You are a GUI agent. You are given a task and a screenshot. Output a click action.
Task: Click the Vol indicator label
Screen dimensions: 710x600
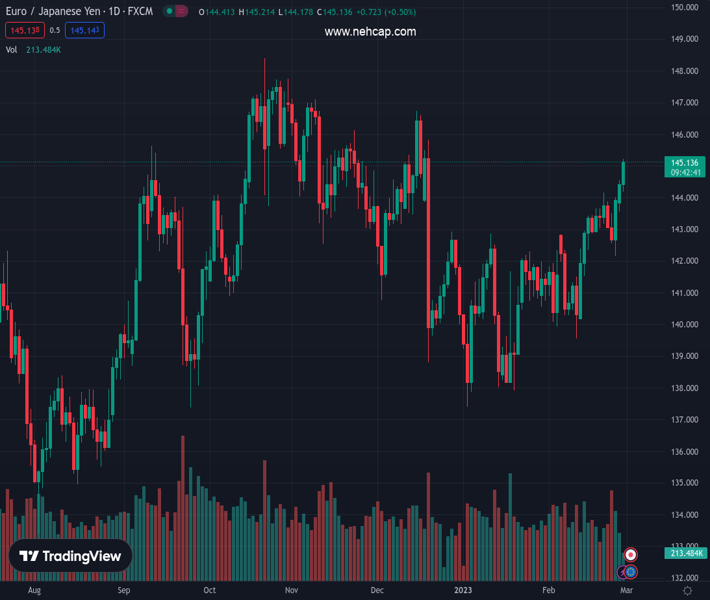pos(12,49)
